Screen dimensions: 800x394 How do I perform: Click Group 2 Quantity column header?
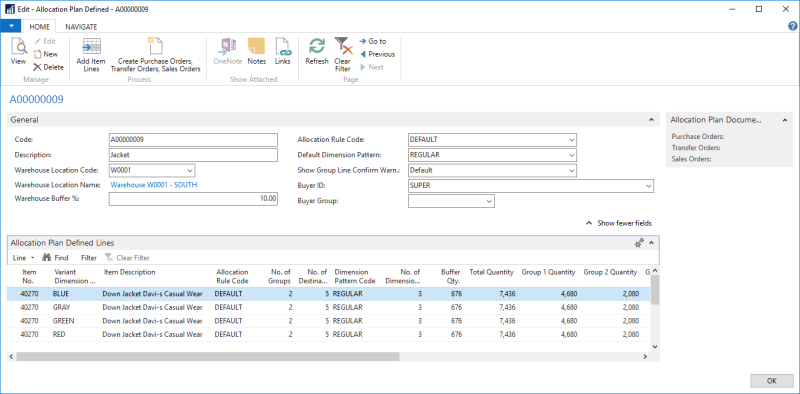[610, 273]
